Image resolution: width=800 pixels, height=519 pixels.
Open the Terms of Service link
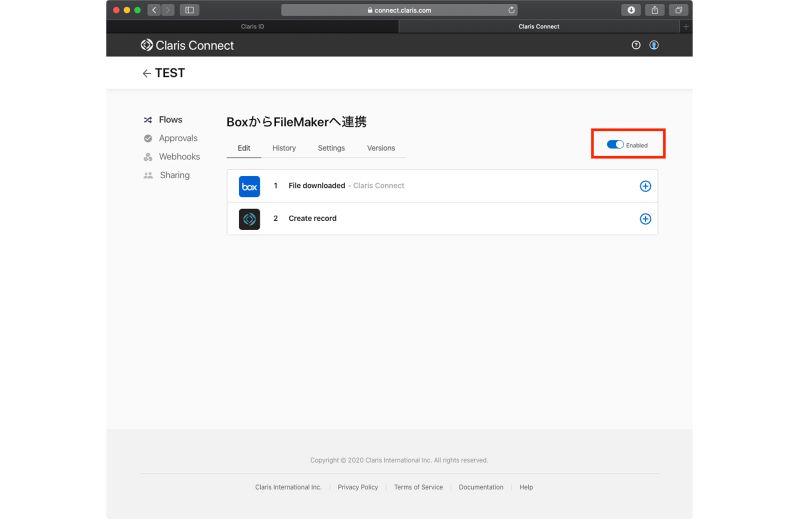(418, 487)
